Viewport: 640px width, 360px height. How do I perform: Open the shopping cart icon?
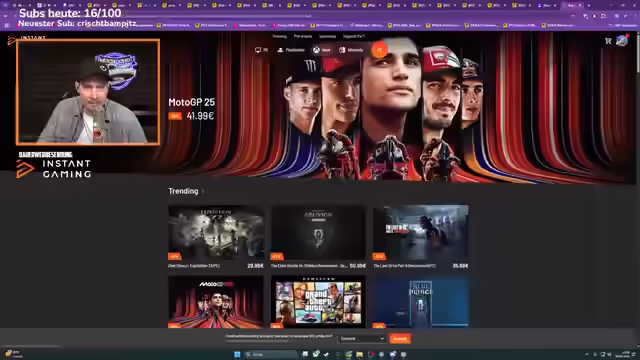tap(608, 41)
